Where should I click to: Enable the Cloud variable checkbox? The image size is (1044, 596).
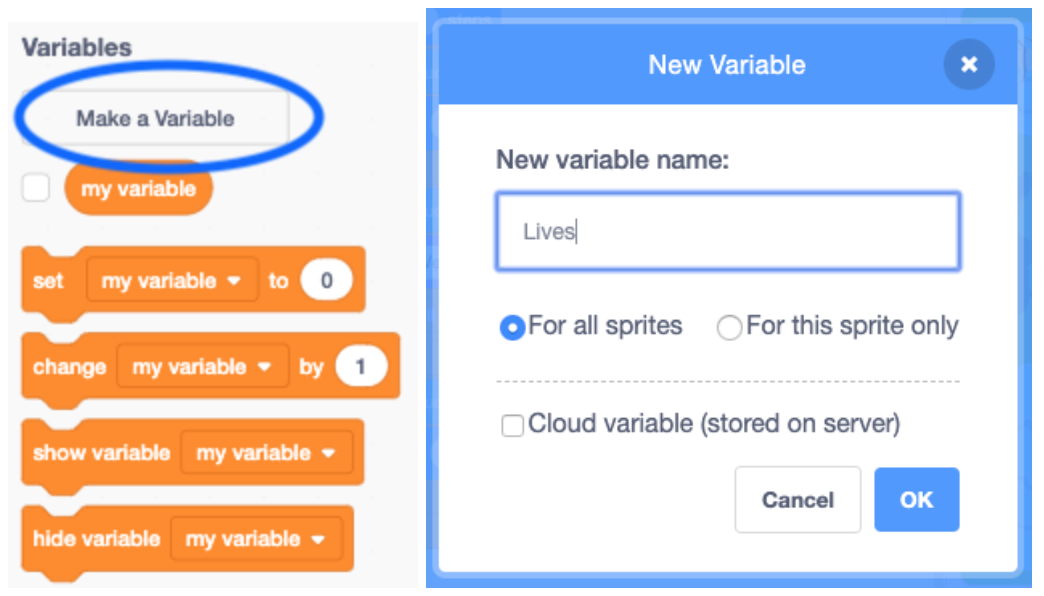coord(512,425)
